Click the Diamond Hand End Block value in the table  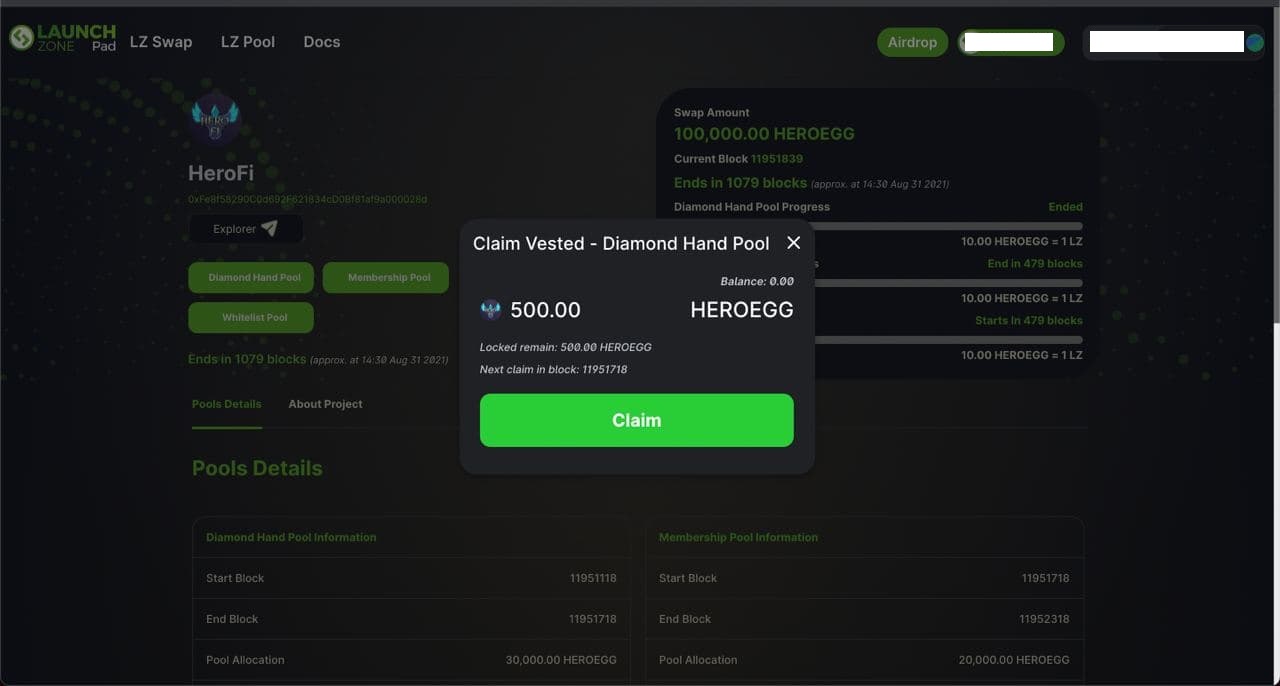593,619
